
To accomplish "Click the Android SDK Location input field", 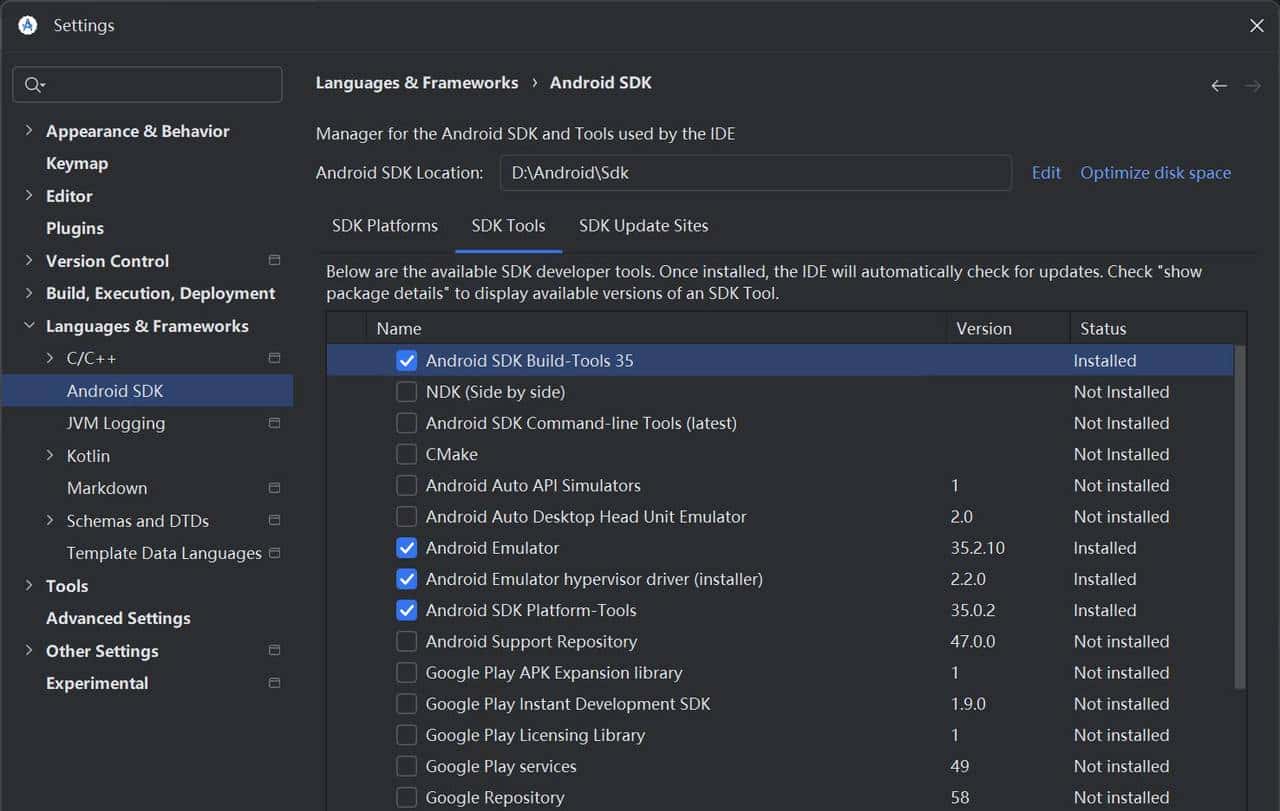I will 755,173.
